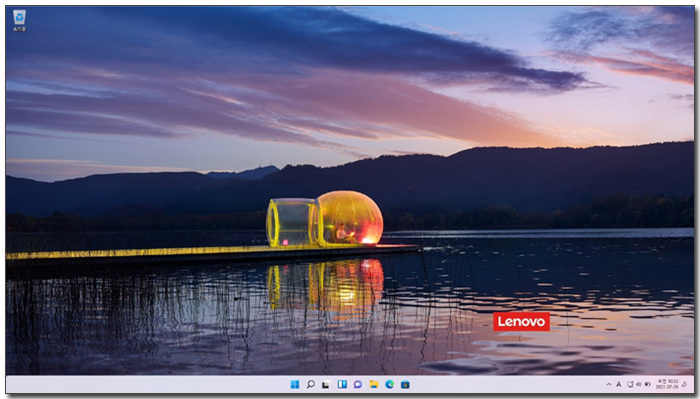Open the Windows Start menu
This screenshot has height=399, width=700.
[x=295, y=384]
